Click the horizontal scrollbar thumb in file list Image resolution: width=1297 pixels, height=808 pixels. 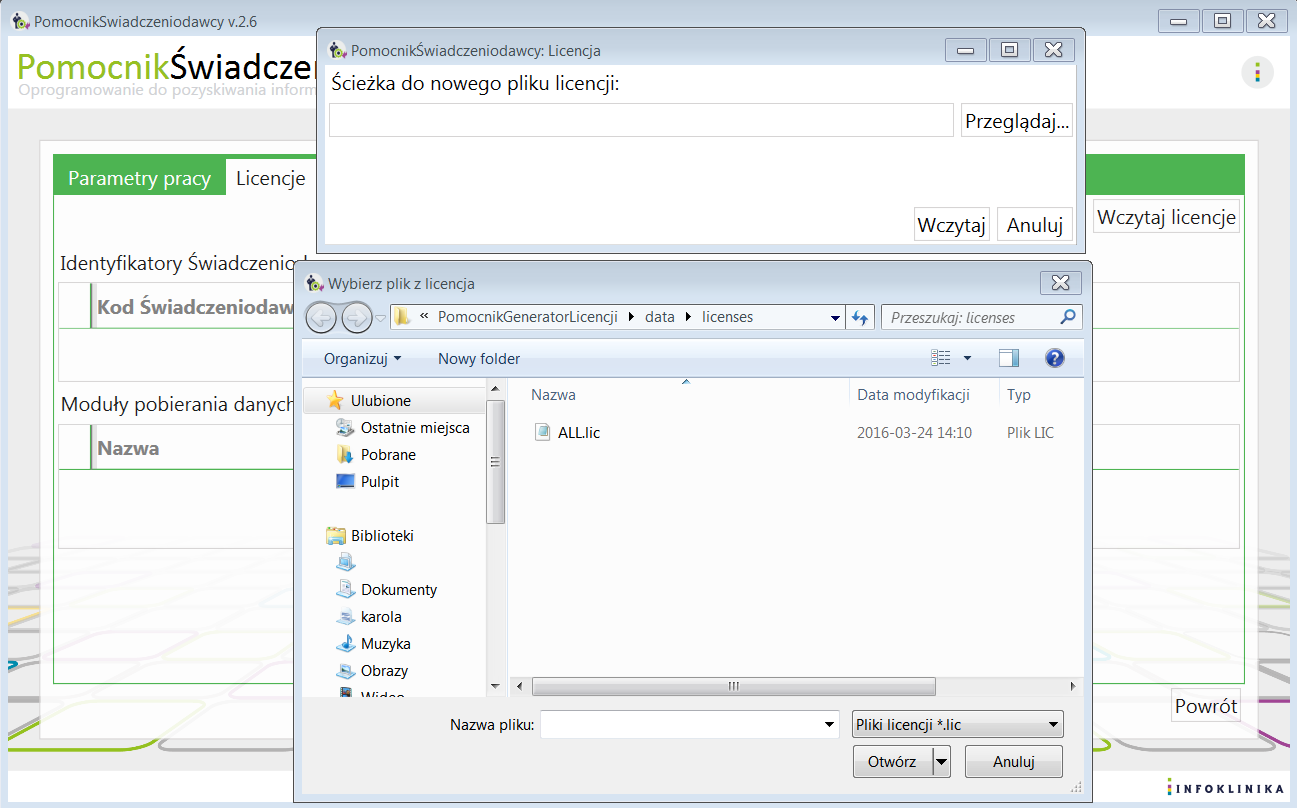[x=734, y=686]
